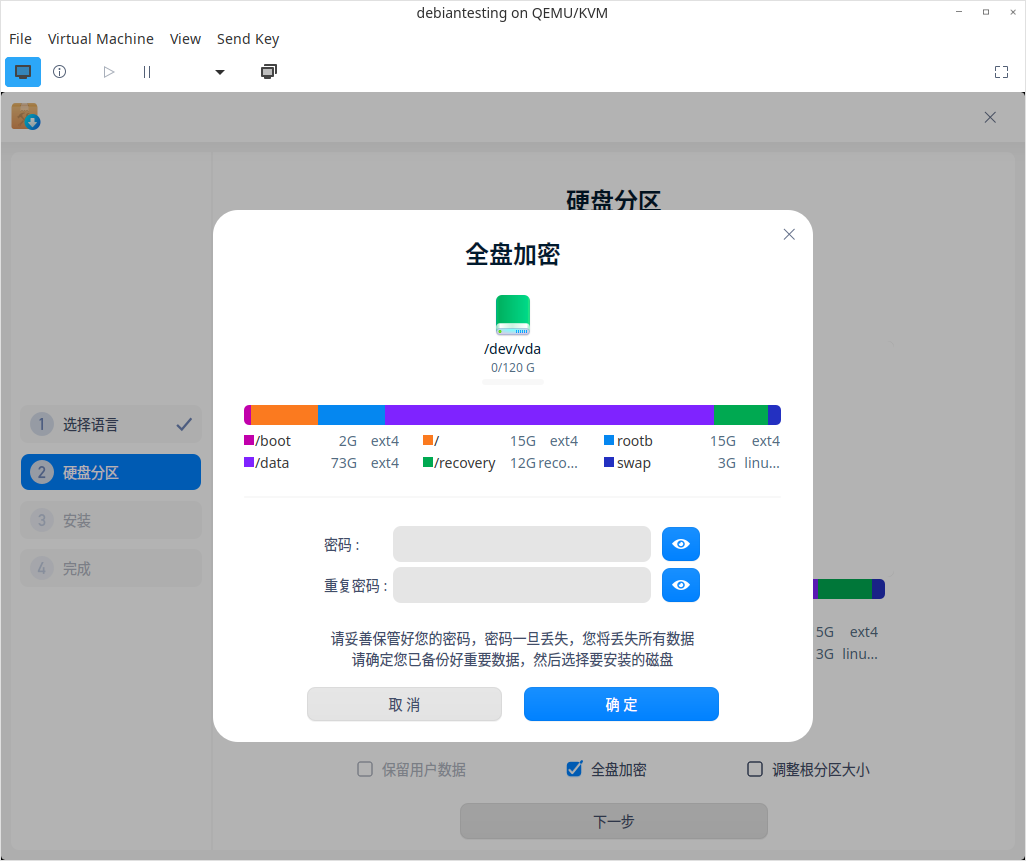The height and width of the screenshot is (861, 1026).
Task: Click the blue rootb partition bar segment
Action: pos(351,415)
